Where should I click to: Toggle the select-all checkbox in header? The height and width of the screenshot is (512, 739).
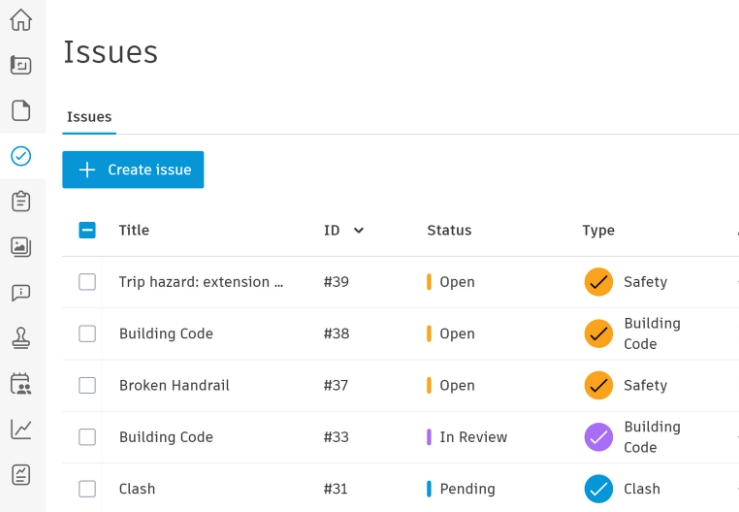(87, 230)
